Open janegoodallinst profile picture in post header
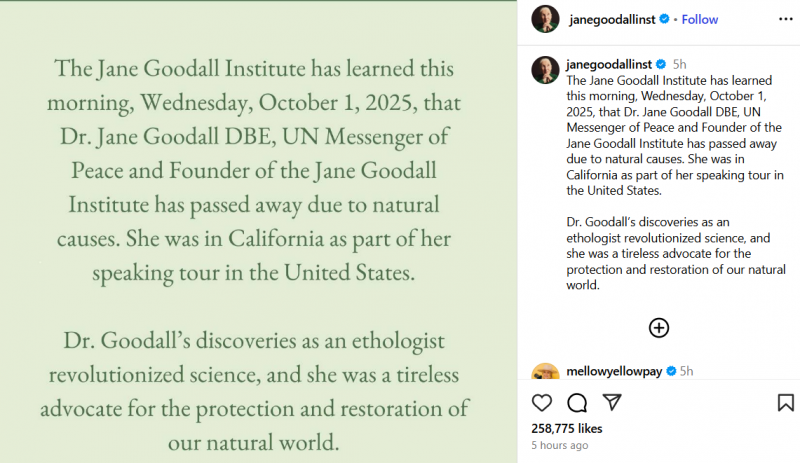 [x=545, y=19]
